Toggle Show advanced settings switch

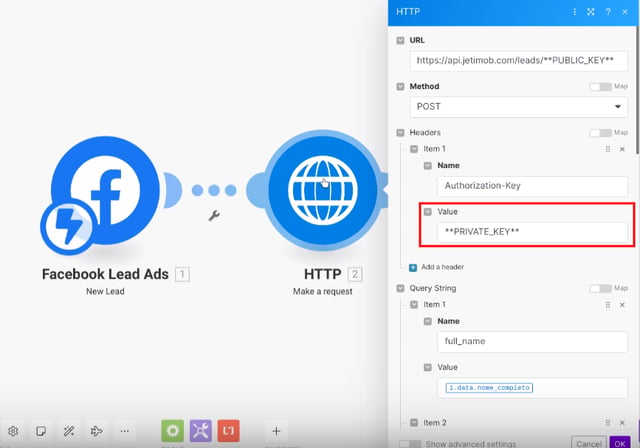pyautogui.click(x=410, y=444)
